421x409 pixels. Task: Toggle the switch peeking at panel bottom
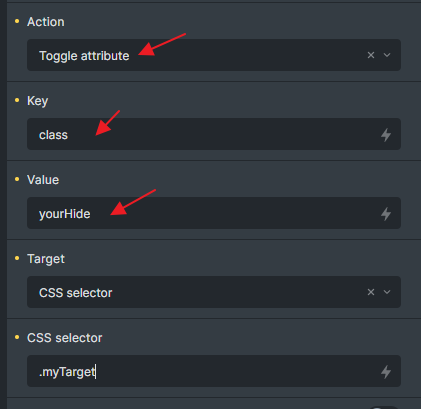click(x=383, y=408)
